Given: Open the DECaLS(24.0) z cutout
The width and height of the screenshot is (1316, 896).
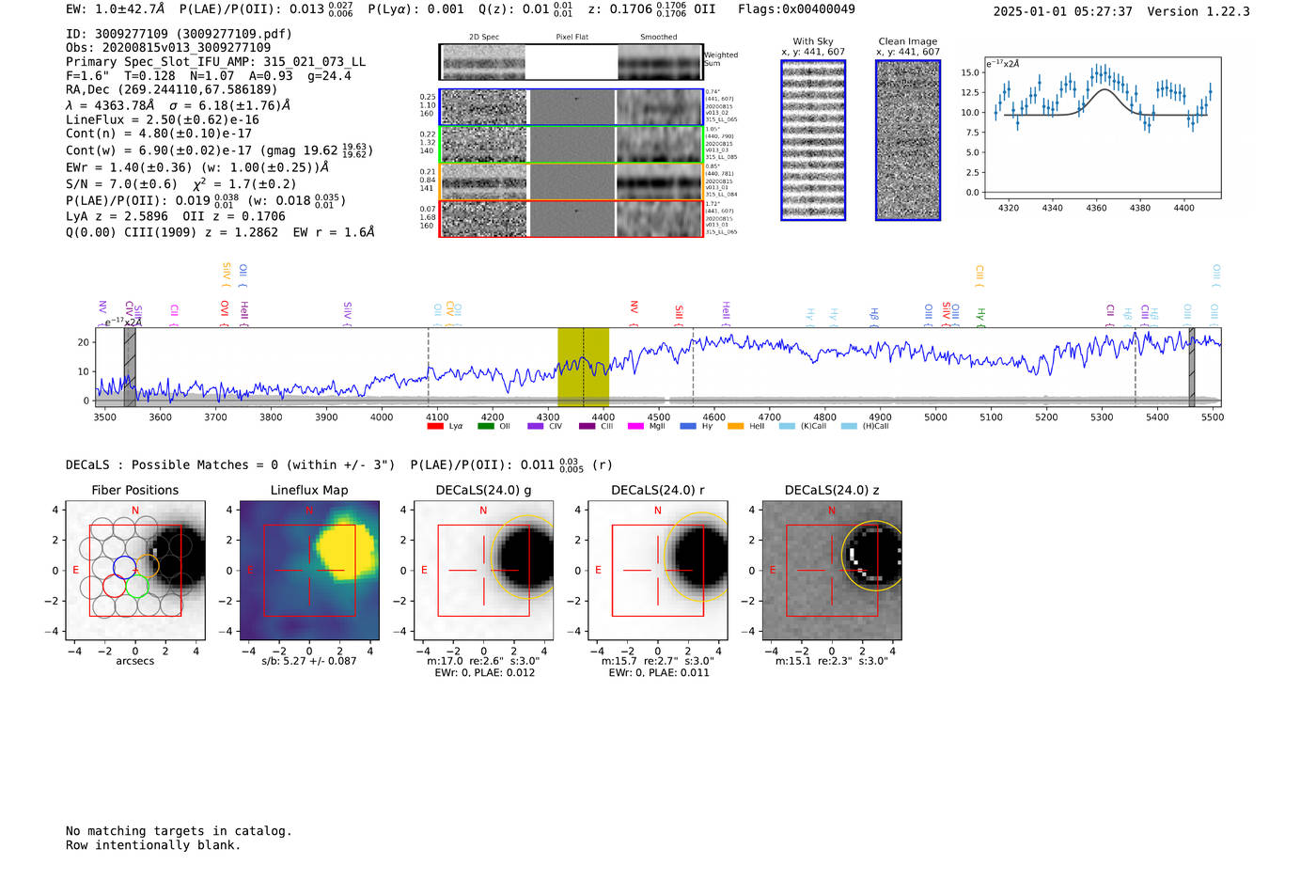Looking at the screenshot, I should (x=832, y=571).
